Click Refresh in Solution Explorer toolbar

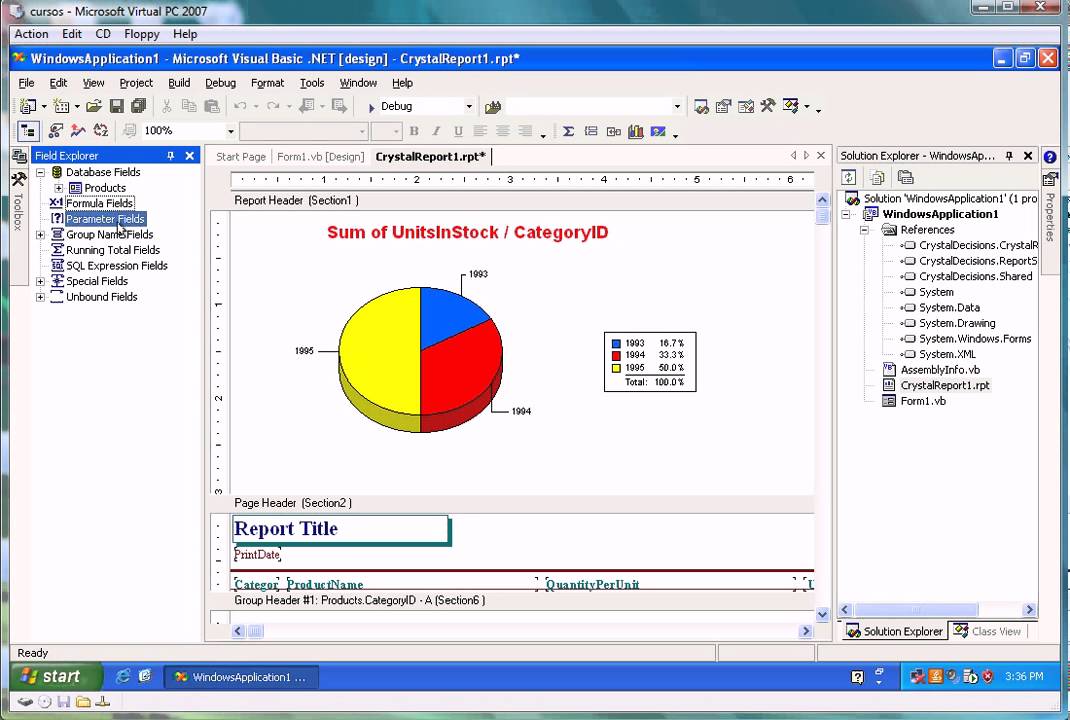848,177
